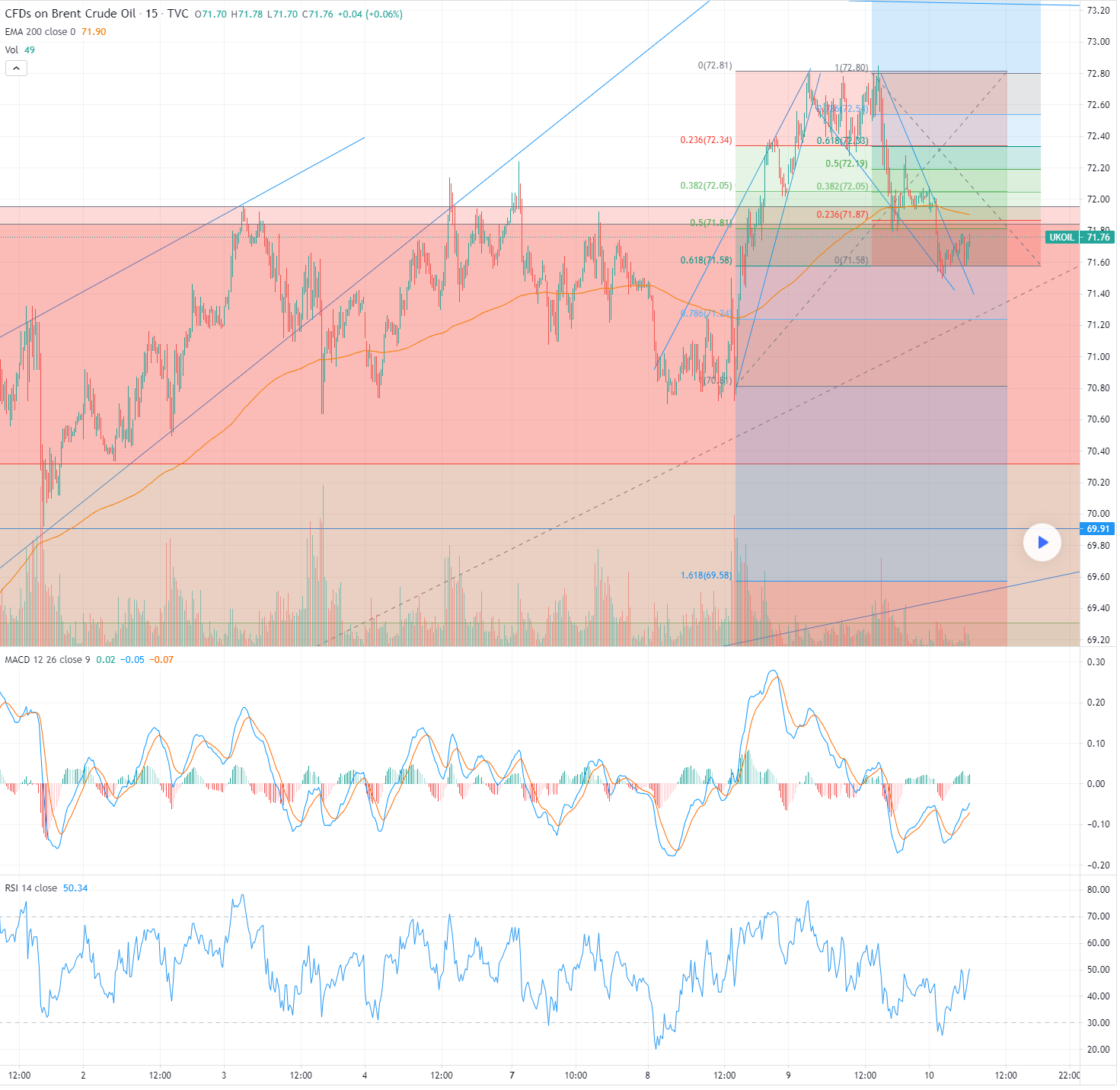Click the 15 interval in chart title
This screenshot has height=1090, width=1120.
152,14
